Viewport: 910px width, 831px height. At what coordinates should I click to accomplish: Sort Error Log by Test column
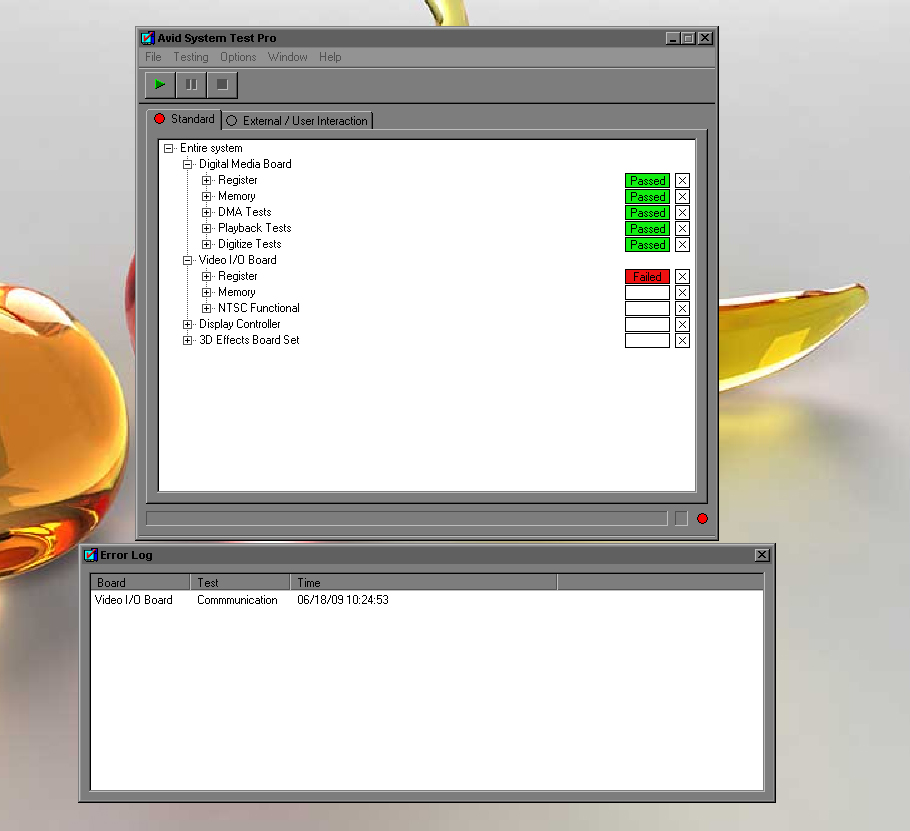pyautogui.click(x=240, y=583)
